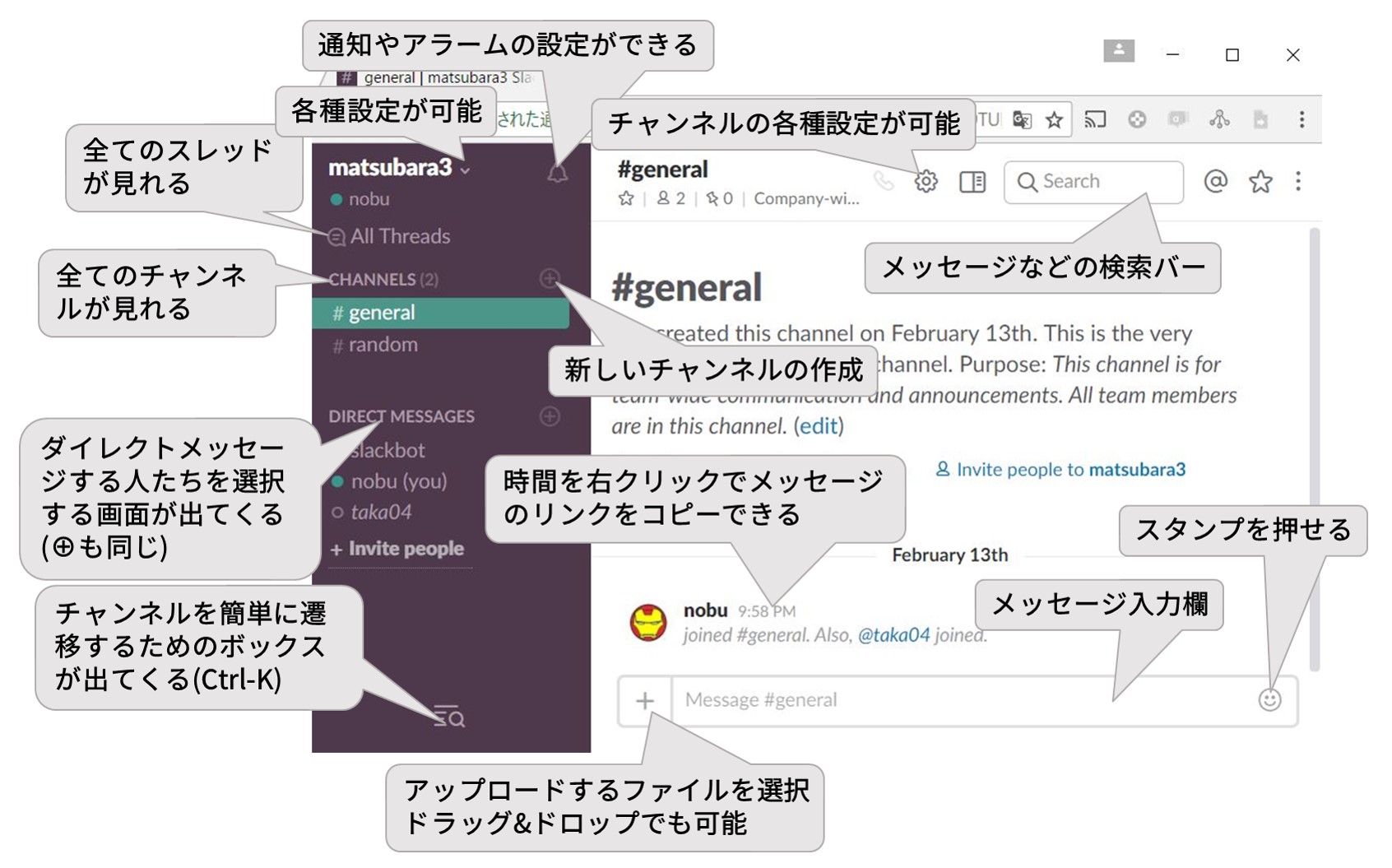Viewport: 1392px width, 868px height.
Task: Open the matsubara3 workspace menu
Action: [x=399, y=168]
